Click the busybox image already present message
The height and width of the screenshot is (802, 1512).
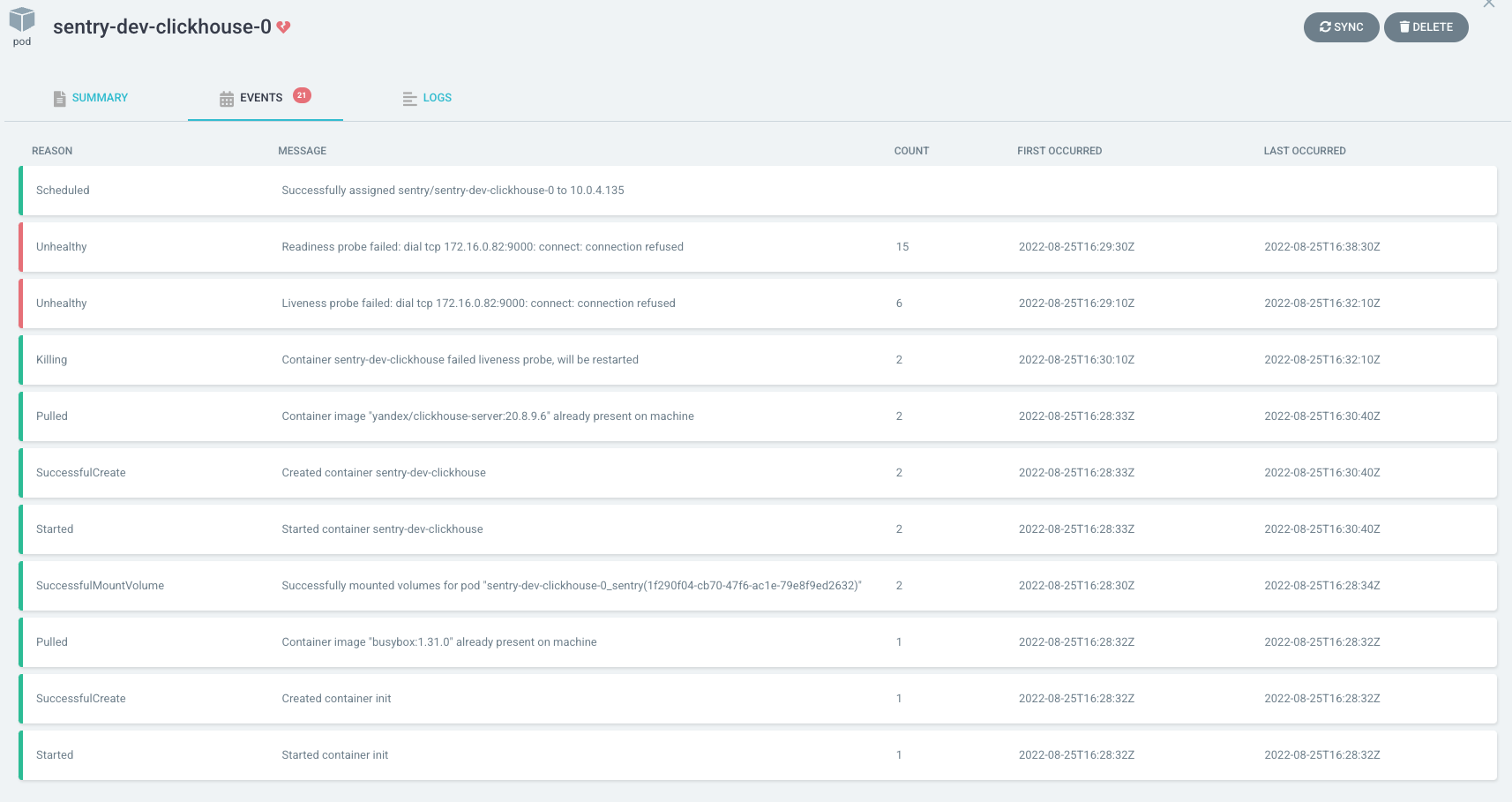tap(439, 642)
